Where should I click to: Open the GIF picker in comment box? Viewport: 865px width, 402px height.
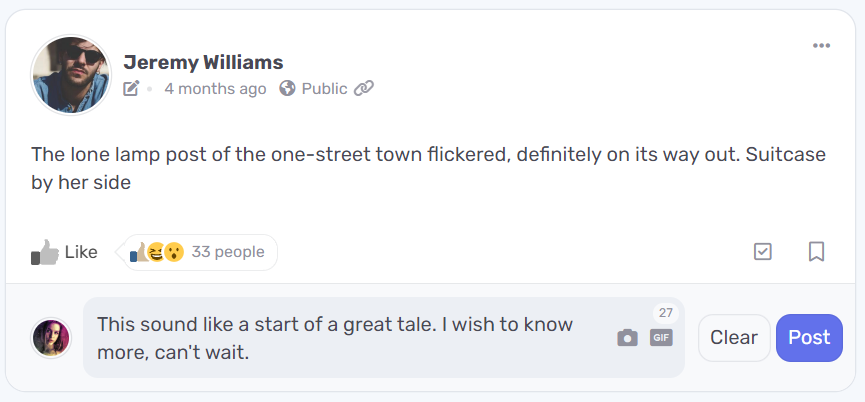[661, 337]
